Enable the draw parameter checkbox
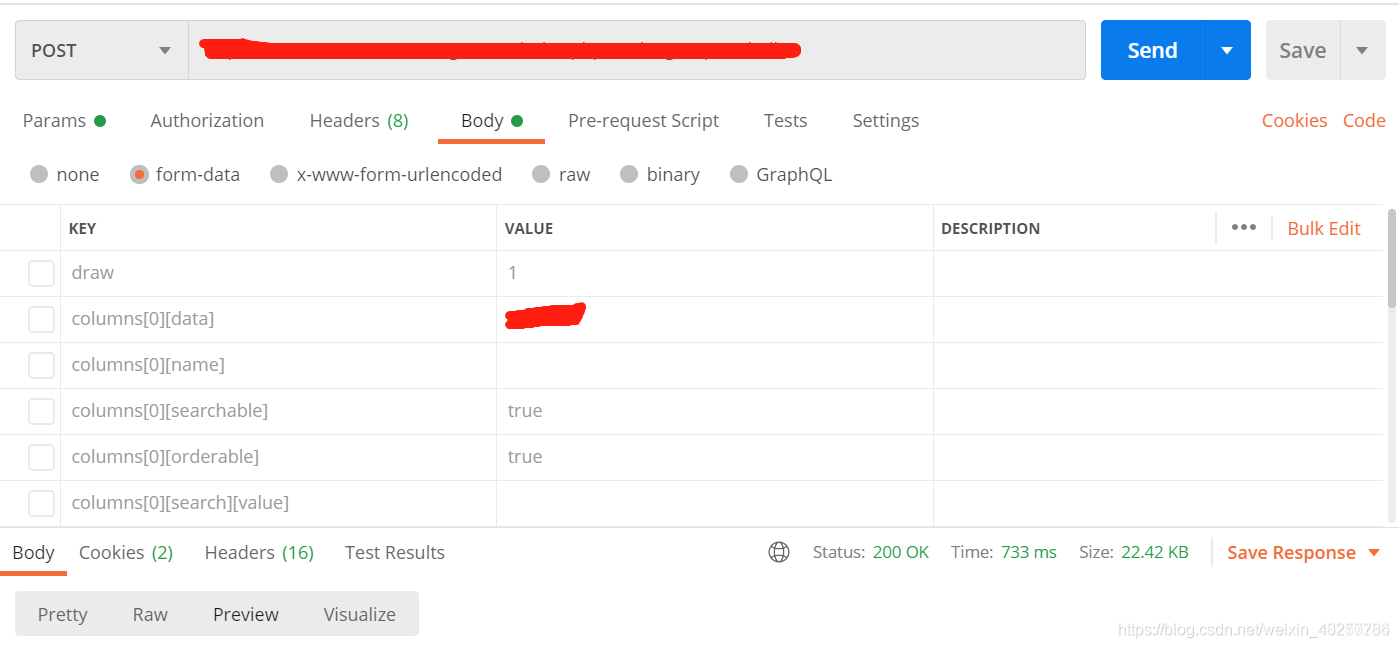1399x648 pixels. coord(41,273)
